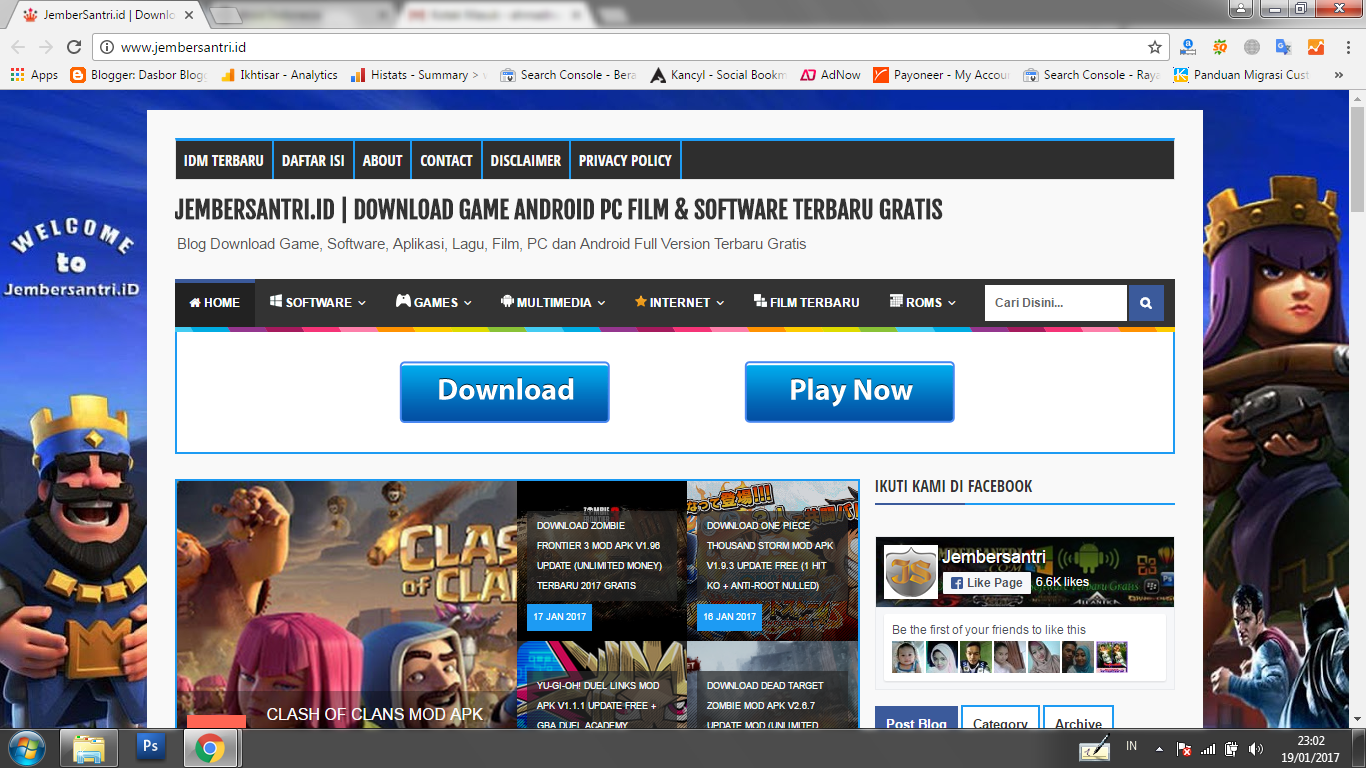1366x768 pixels.
Task: Select the Category tab
Action: pos(1000,718)
